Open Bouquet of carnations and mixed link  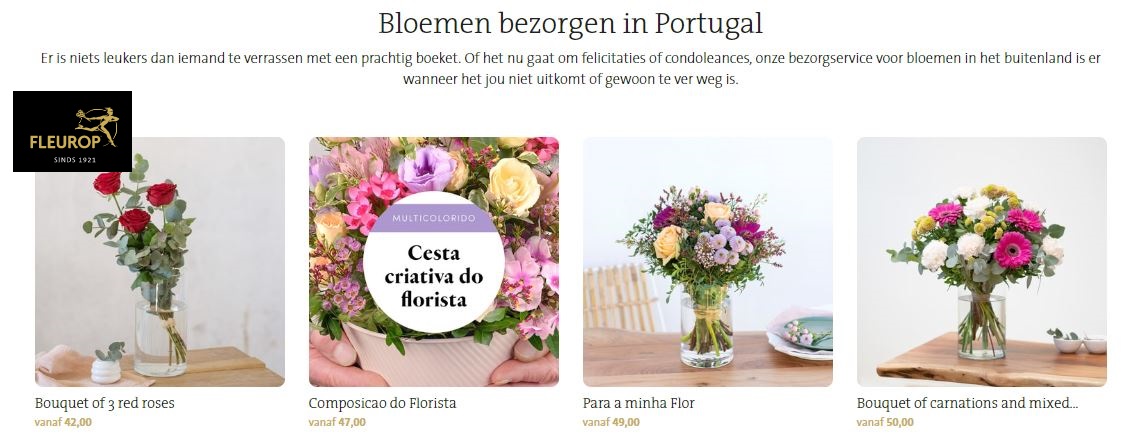967,403
